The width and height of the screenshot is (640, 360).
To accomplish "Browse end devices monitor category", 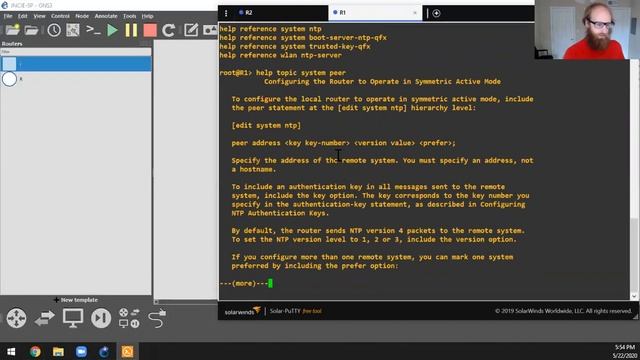I will [x=73, y=318].
